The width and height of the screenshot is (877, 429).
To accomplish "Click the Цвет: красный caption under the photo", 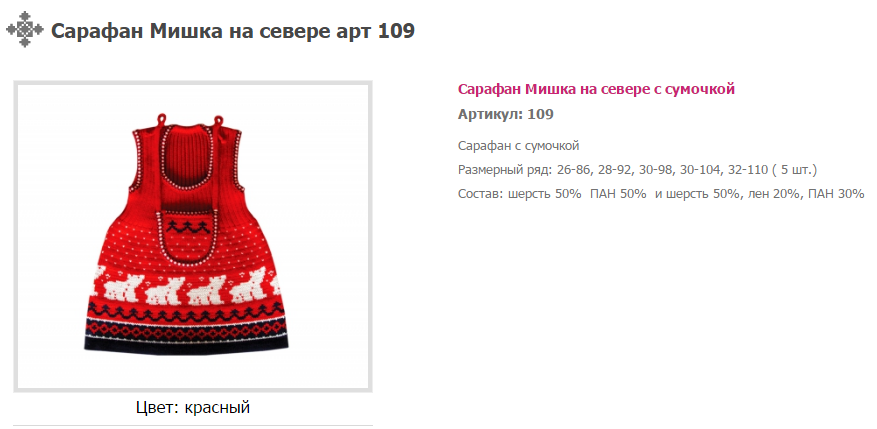I will tap(193, 408).
